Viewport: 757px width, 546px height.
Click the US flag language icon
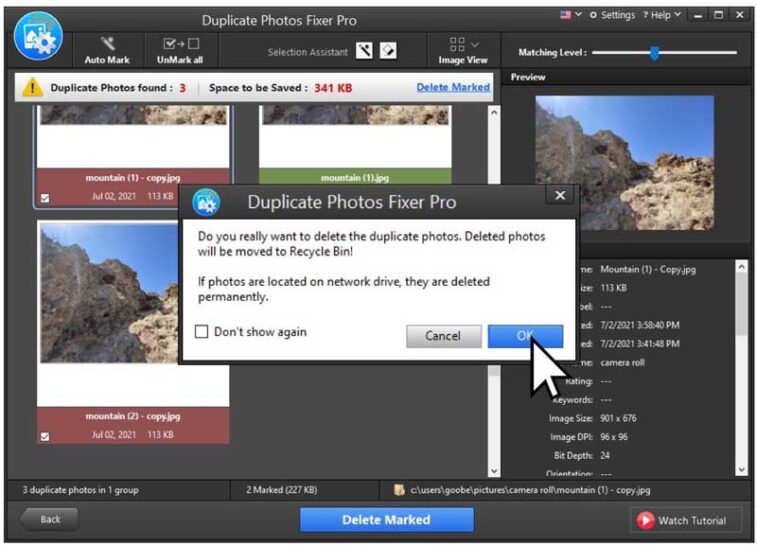tap(565, 14)
